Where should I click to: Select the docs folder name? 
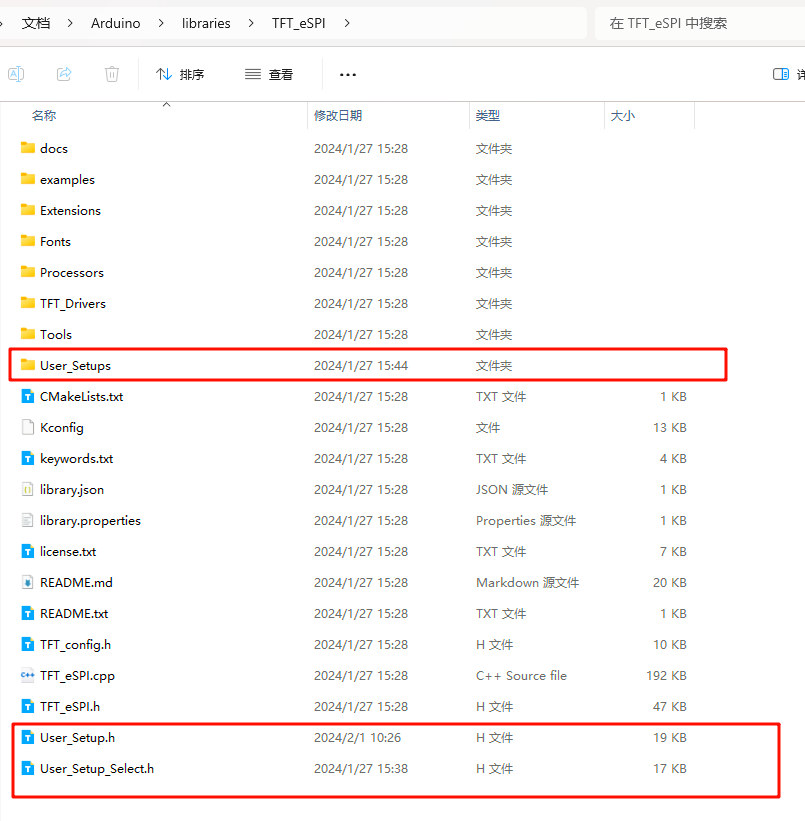click(x=54, y=148)
